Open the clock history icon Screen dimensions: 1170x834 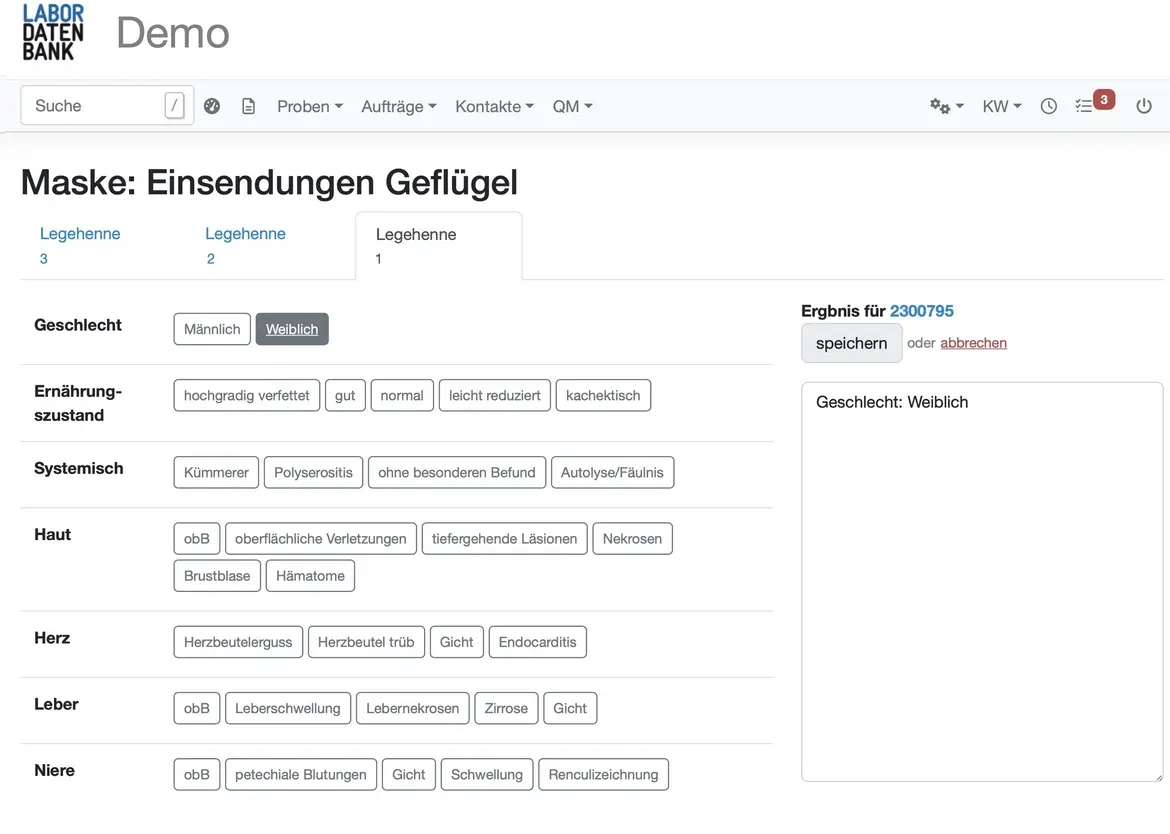click(x=1048, y=105)
